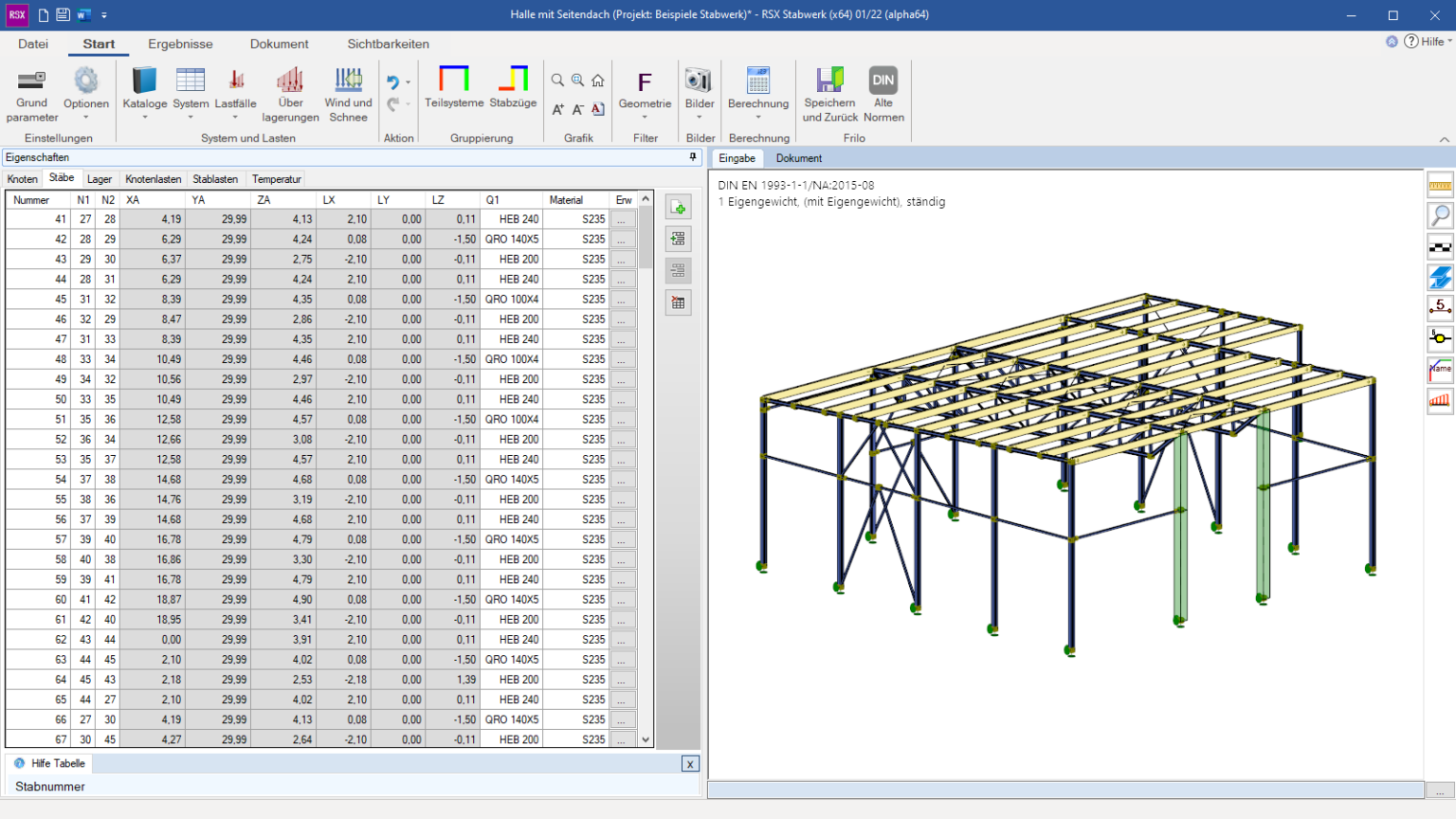Expand the Optionen dropdown

point(86,118)
